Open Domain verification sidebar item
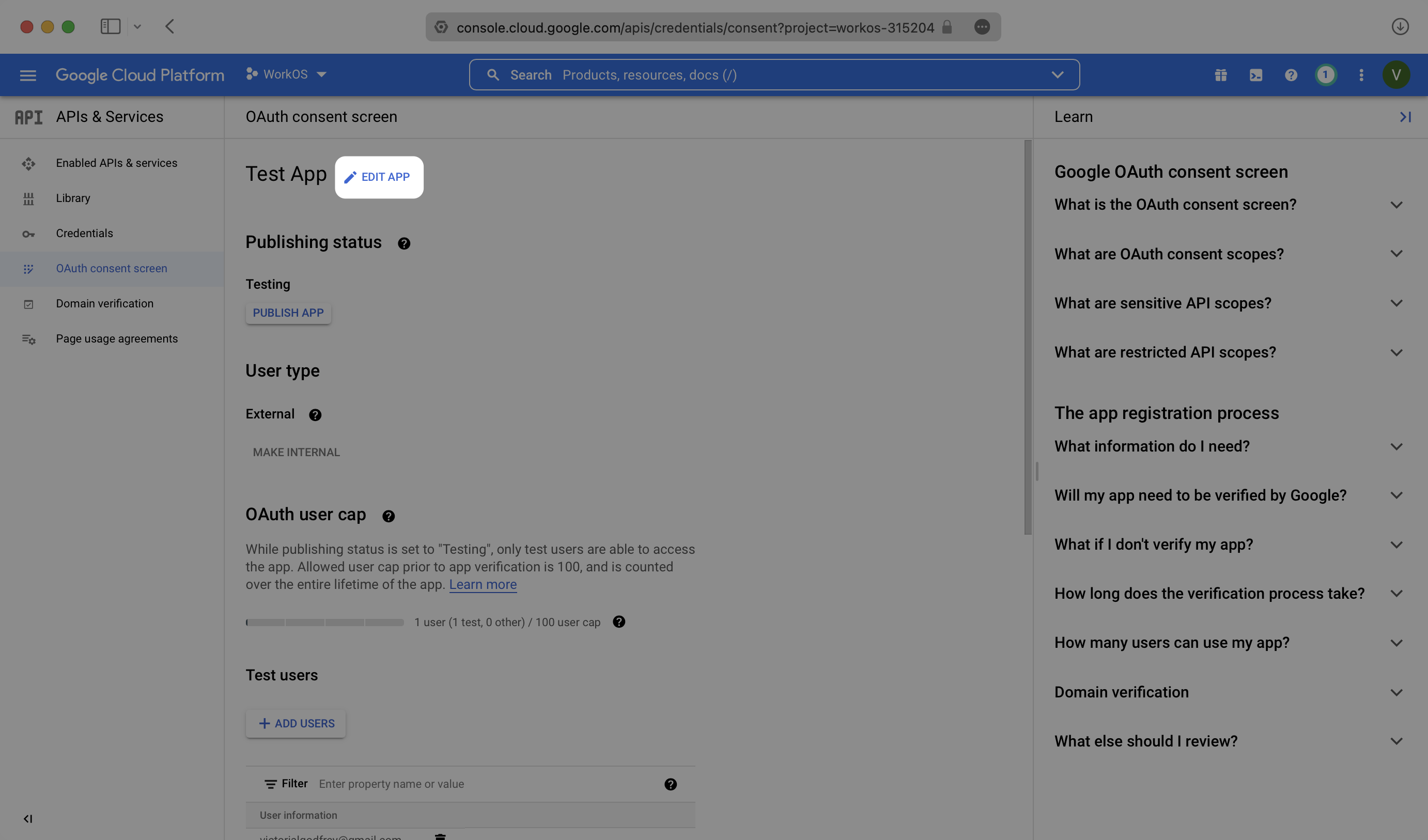The image size is (1428, 840). click(104, 304)
